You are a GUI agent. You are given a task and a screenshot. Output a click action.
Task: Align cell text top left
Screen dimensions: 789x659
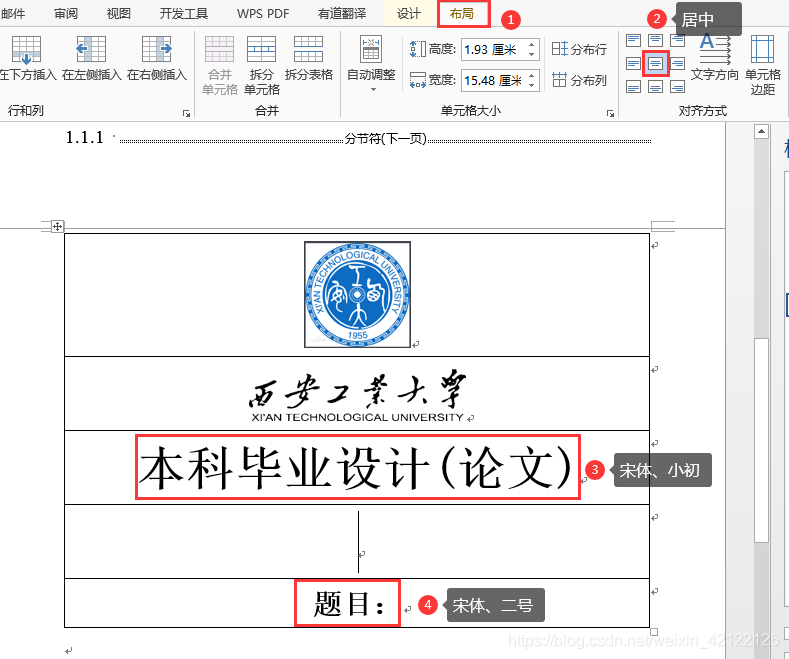pyautogui.click(x=634, y=39)
